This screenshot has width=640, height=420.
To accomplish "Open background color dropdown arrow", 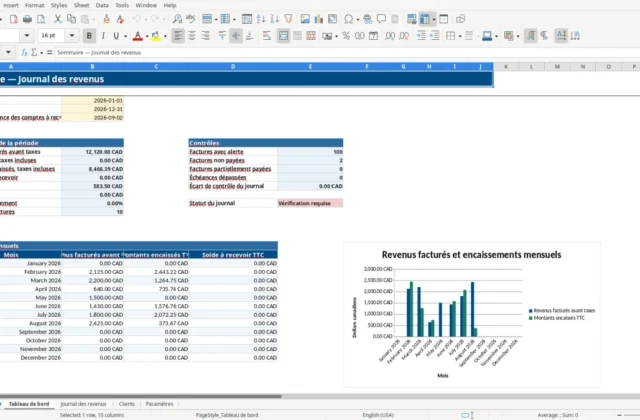I will [165, 36].
